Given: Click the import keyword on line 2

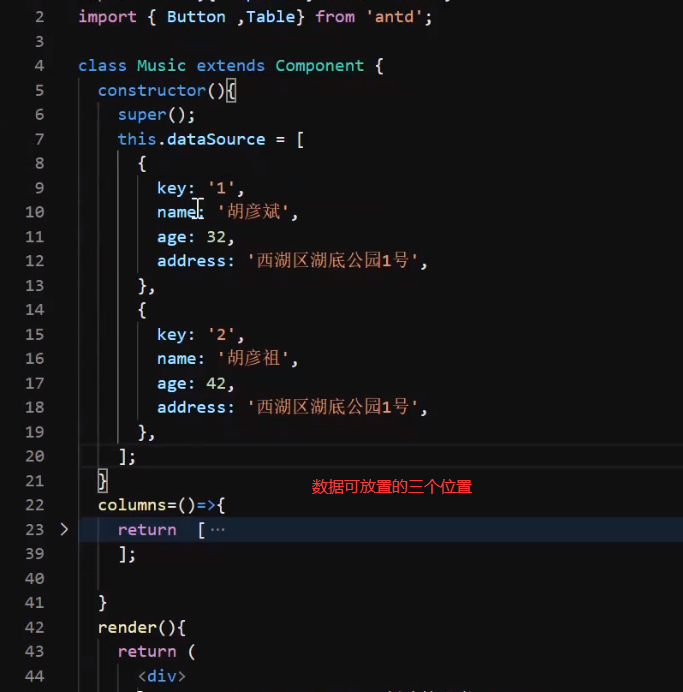Looking at the screenshot, I should pyautogui.click(x=107, y=17).
